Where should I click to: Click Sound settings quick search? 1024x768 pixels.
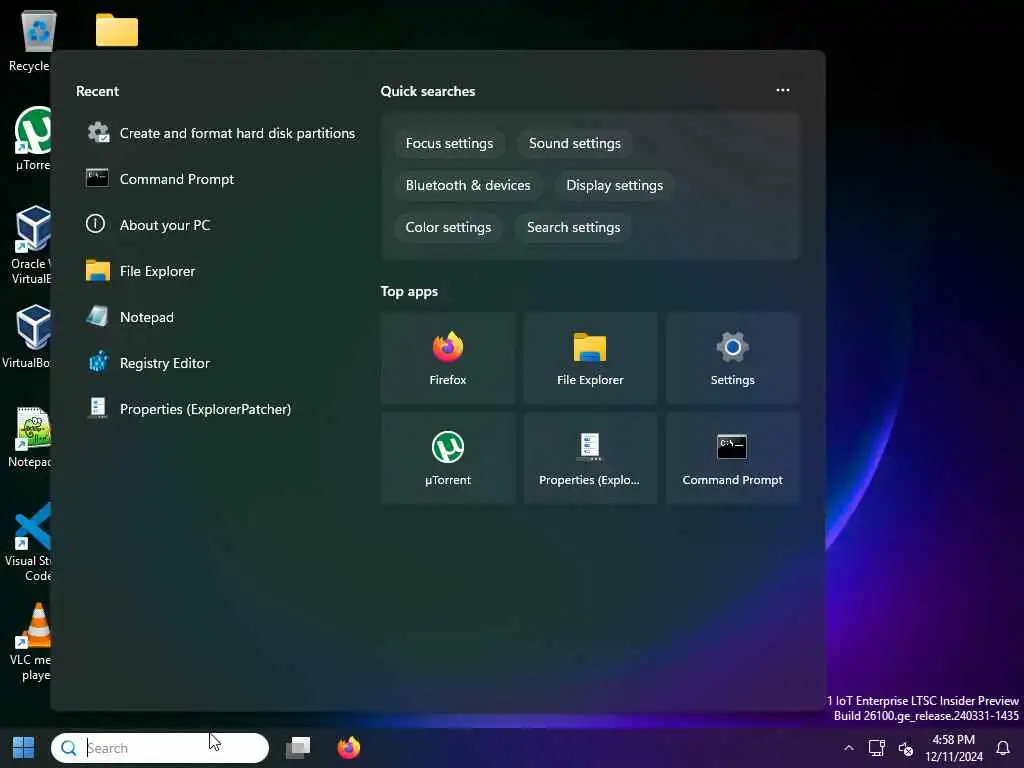[575, 143]
